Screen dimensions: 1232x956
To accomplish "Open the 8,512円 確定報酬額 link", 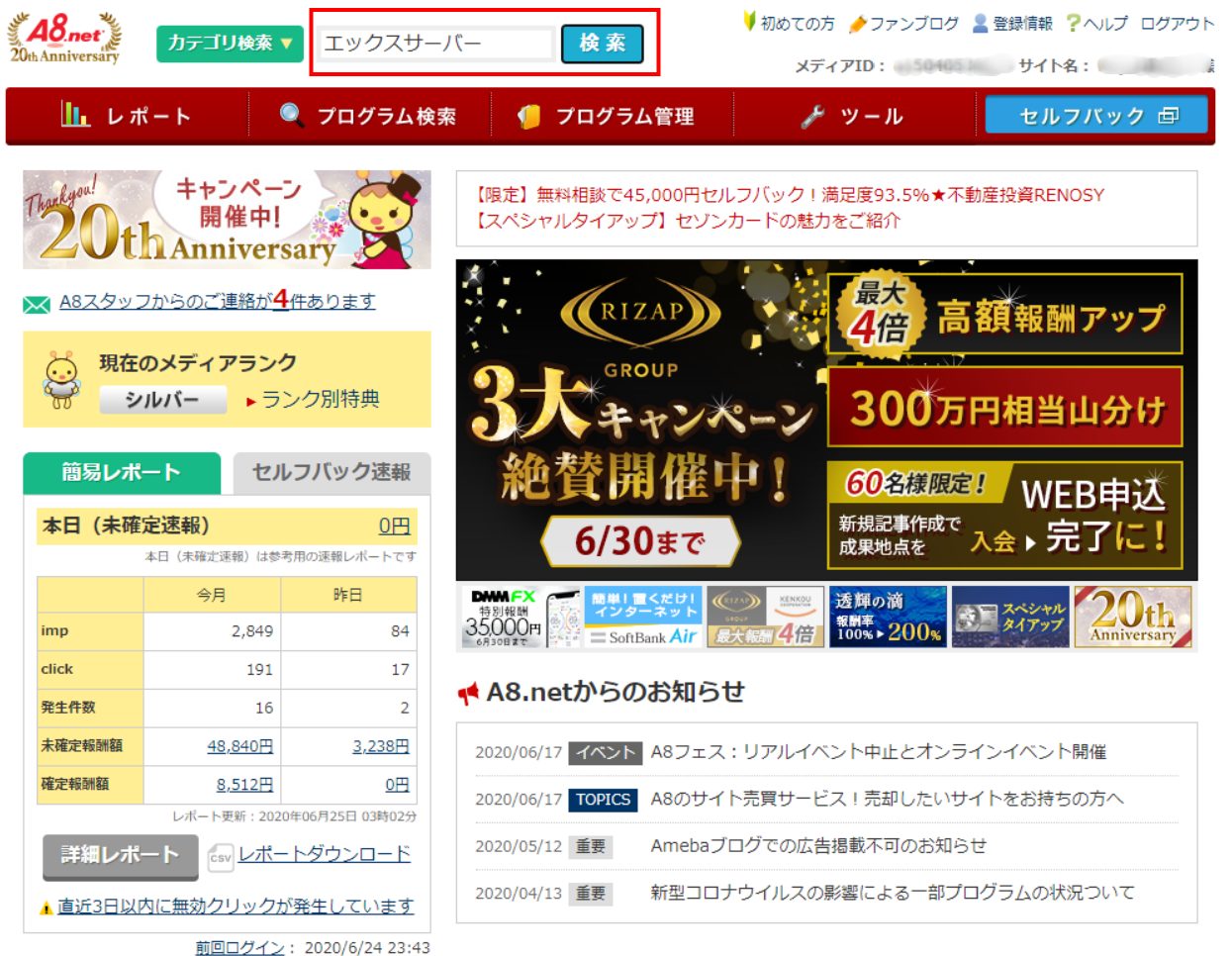I will [x=244, y=785].
